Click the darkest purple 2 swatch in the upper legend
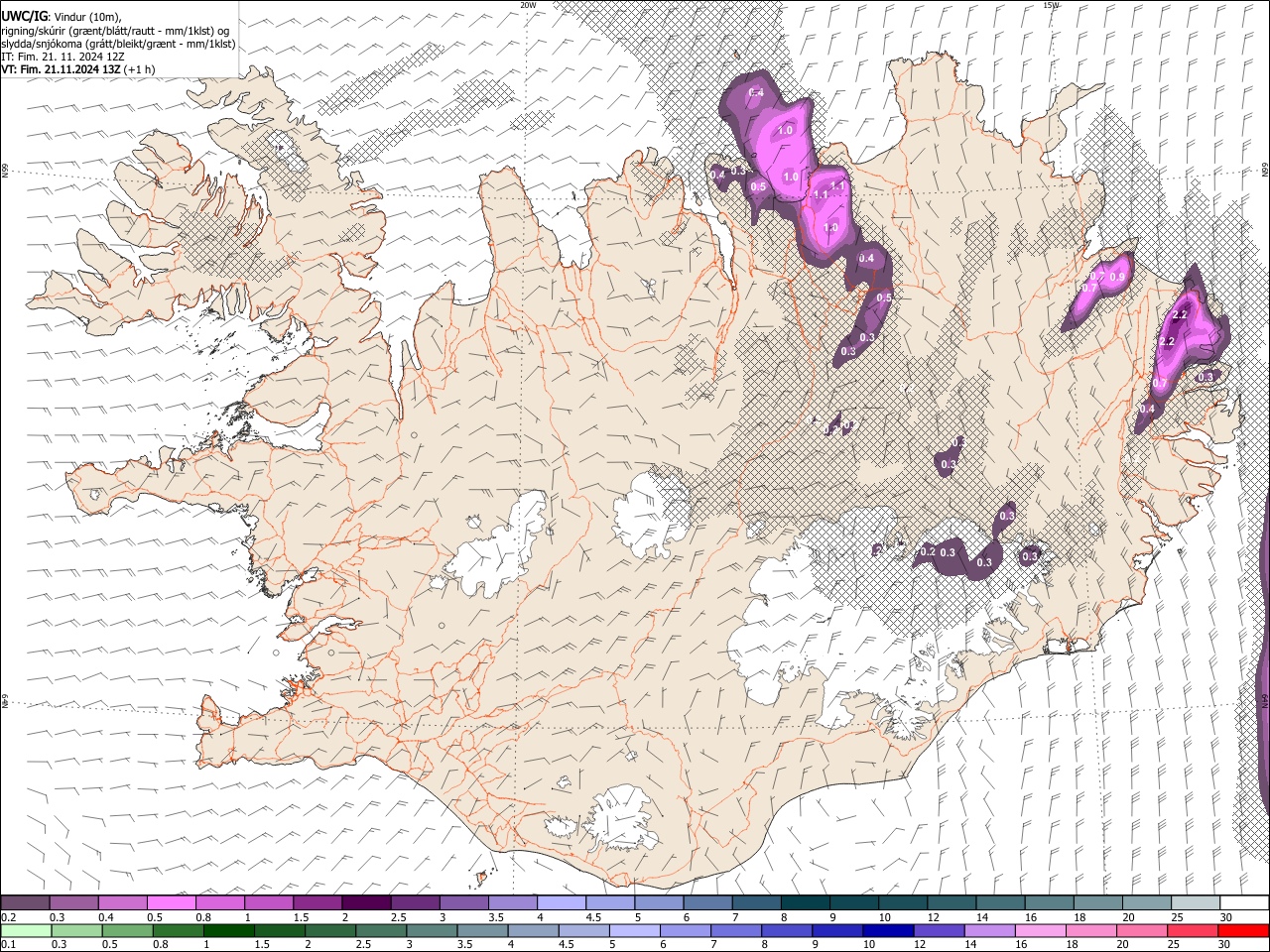Image resolution: width=1270 pixels, height=952 pixels. pos(366,903)
